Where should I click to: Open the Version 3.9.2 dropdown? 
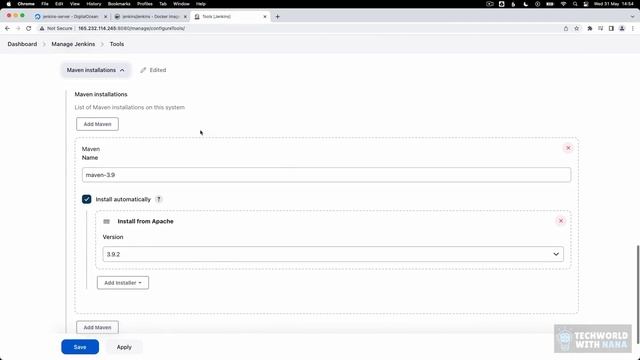coord(333,254)
